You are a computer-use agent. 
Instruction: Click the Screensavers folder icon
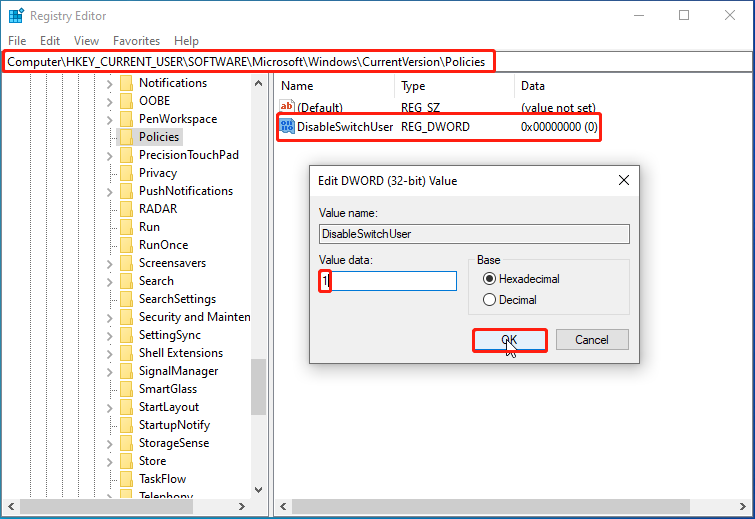(127, 263)
